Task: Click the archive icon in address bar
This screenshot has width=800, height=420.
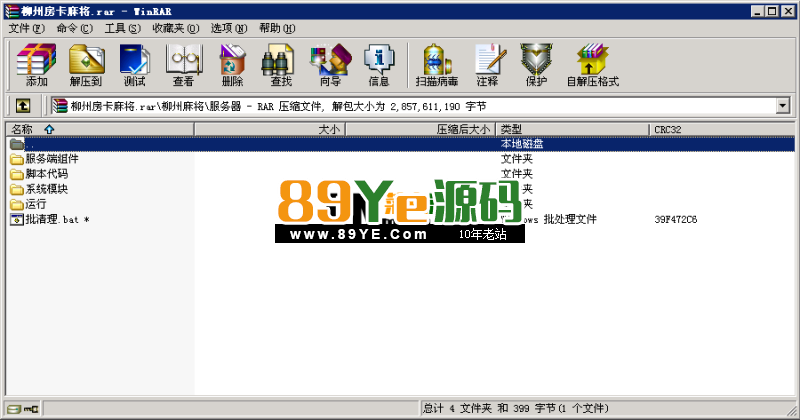Action: click(60, 106)
